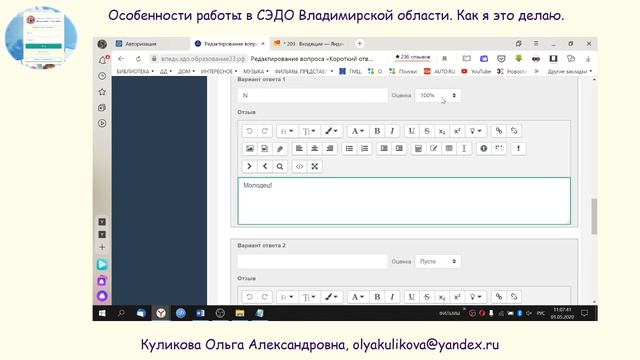Open accessibility checker in answer 1 editor
Screen dimensions: 640x360
pos(484,149)
